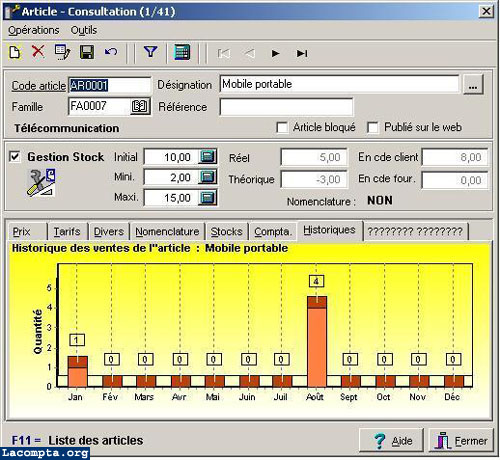Open the Opérations menu
Screen dimensions: 500x460
[x=34, y=30]
